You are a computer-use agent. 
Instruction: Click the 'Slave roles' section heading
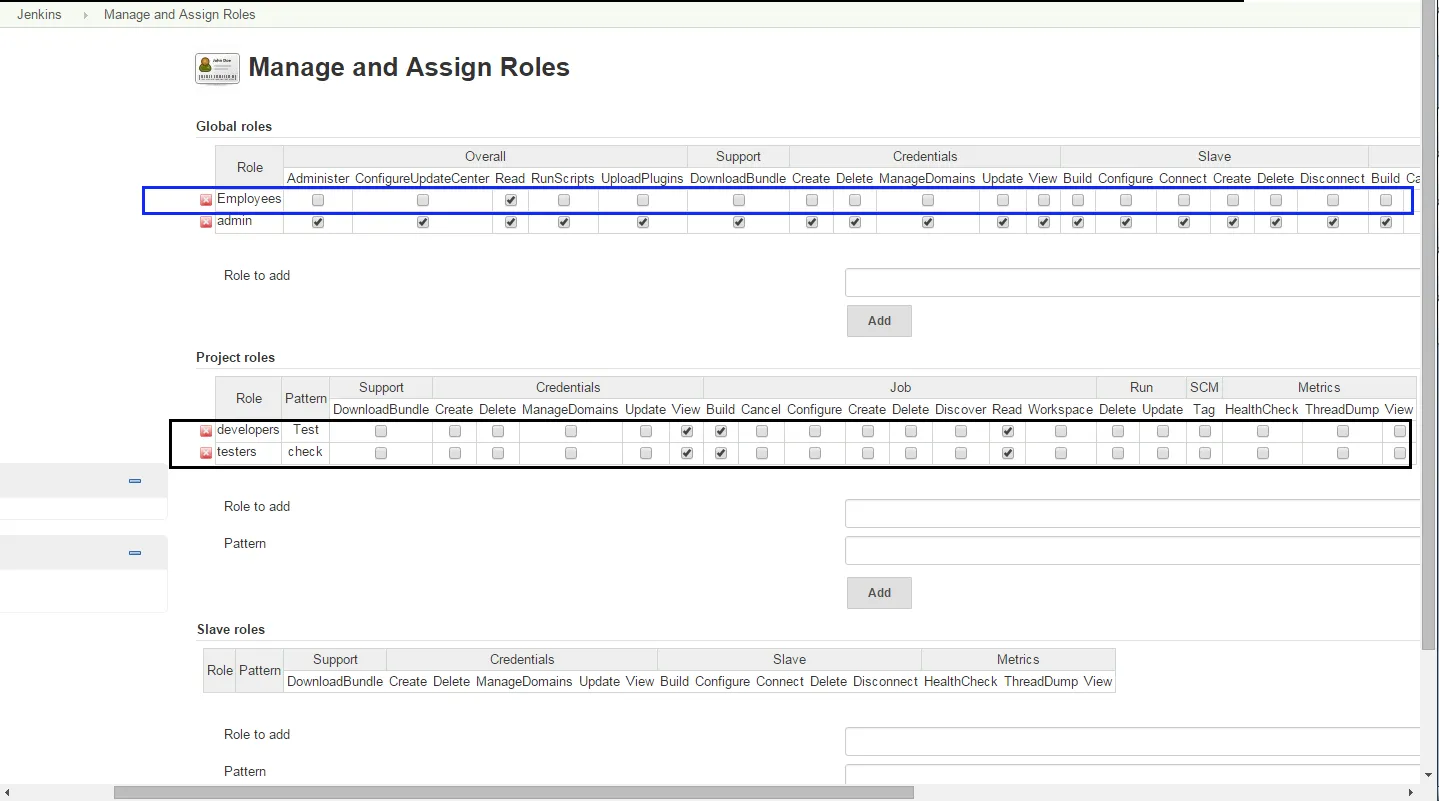tap(231, 629)
